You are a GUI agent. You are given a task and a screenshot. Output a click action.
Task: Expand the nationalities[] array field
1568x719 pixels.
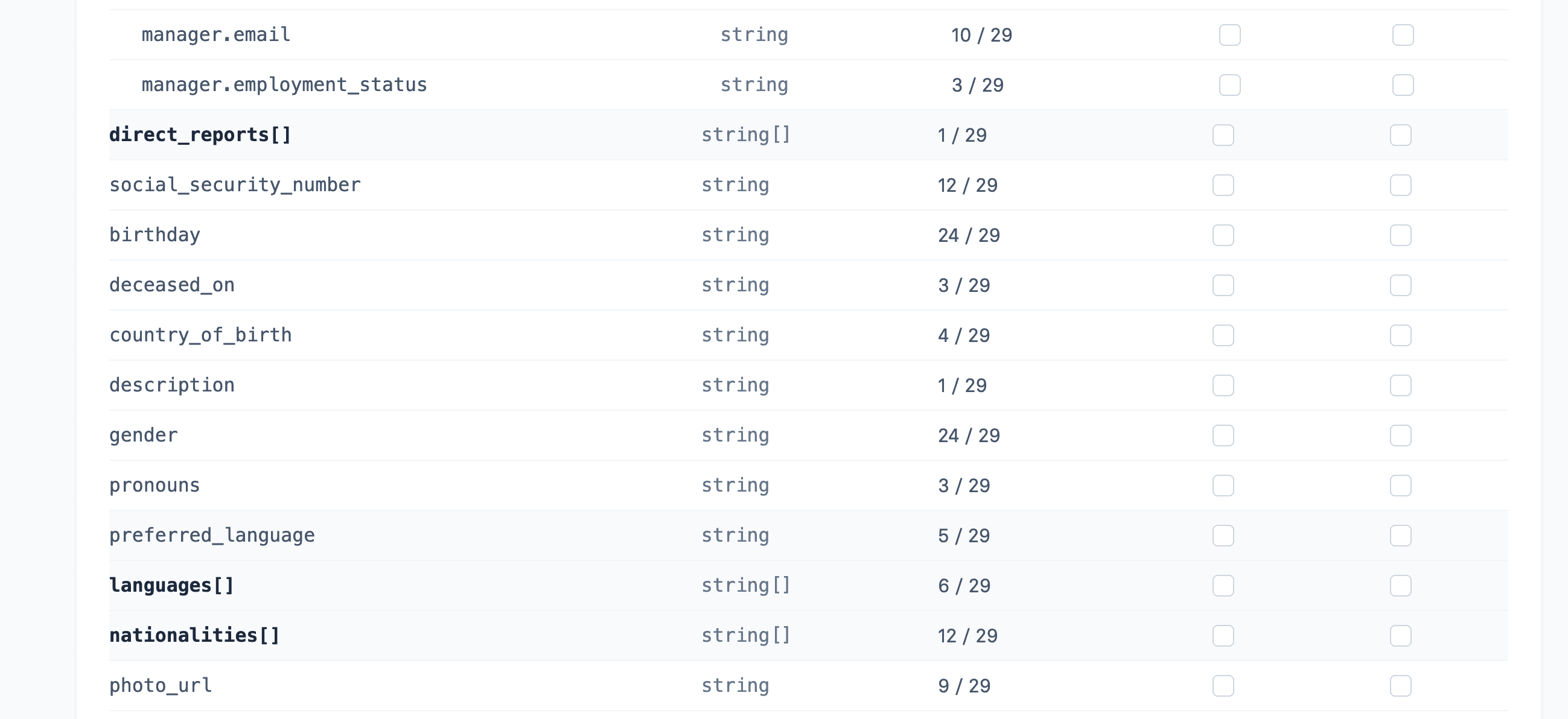click(194, 635)
